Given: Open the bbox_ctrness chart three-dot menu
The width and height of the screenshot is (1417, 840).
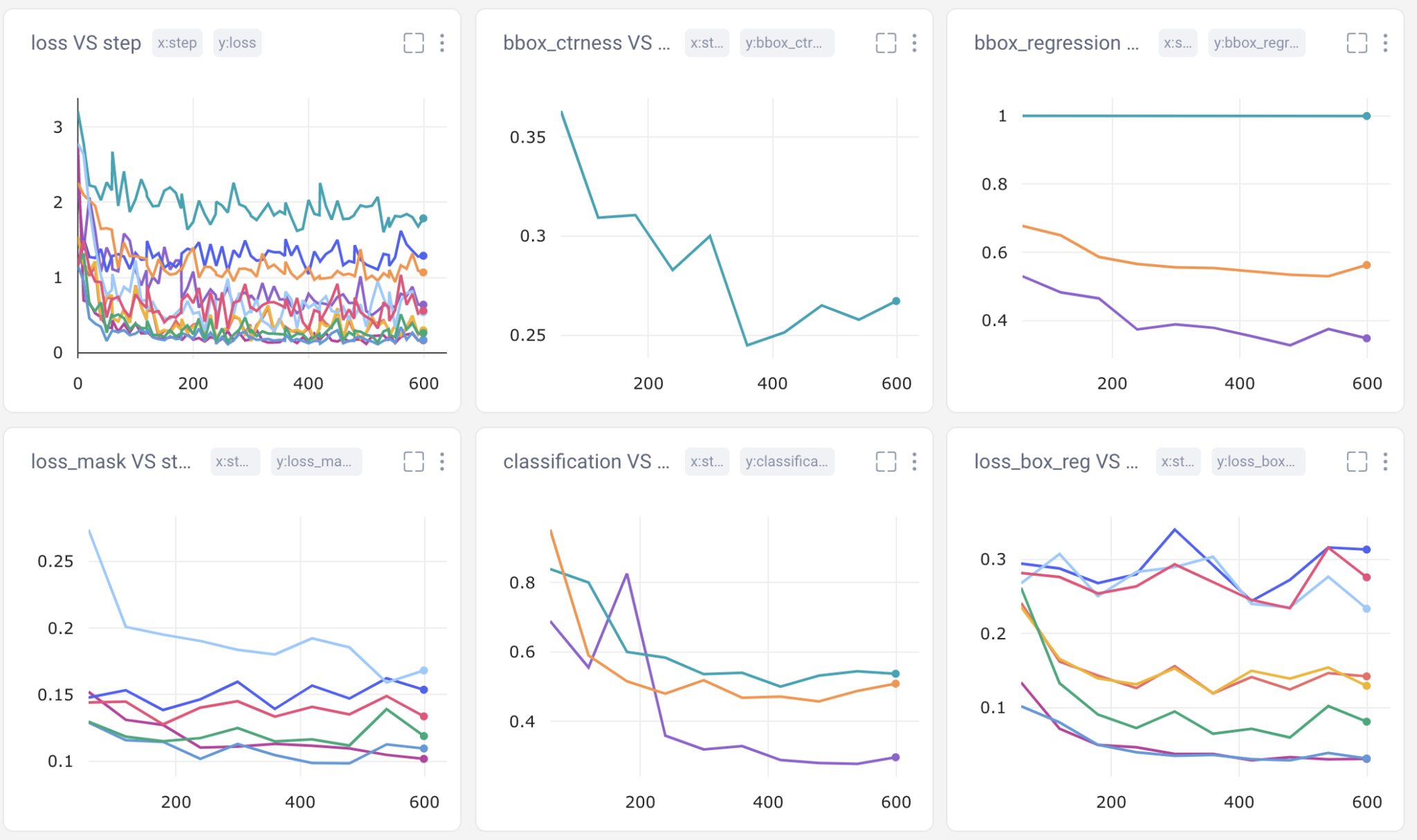Looking at the screenshot, I should 914,43.
